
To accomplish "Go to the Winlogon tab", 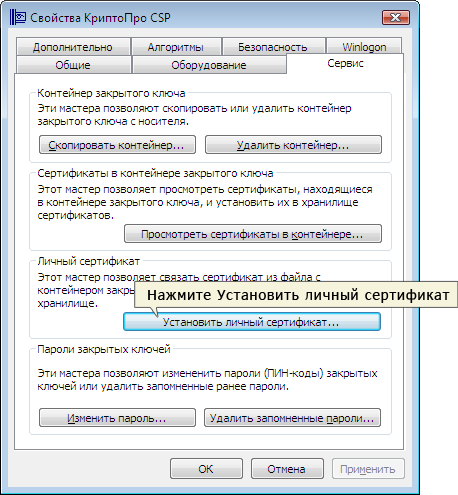I will [364, 47].
